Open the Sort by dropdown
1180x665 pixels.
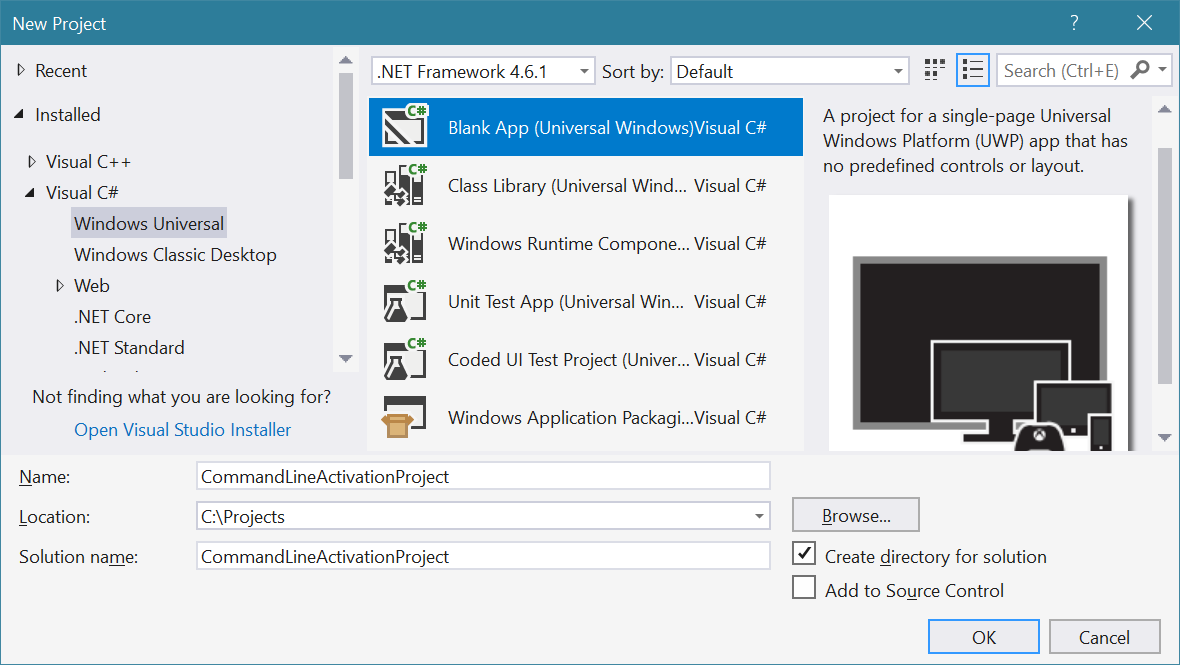click(x=789, y=71)
